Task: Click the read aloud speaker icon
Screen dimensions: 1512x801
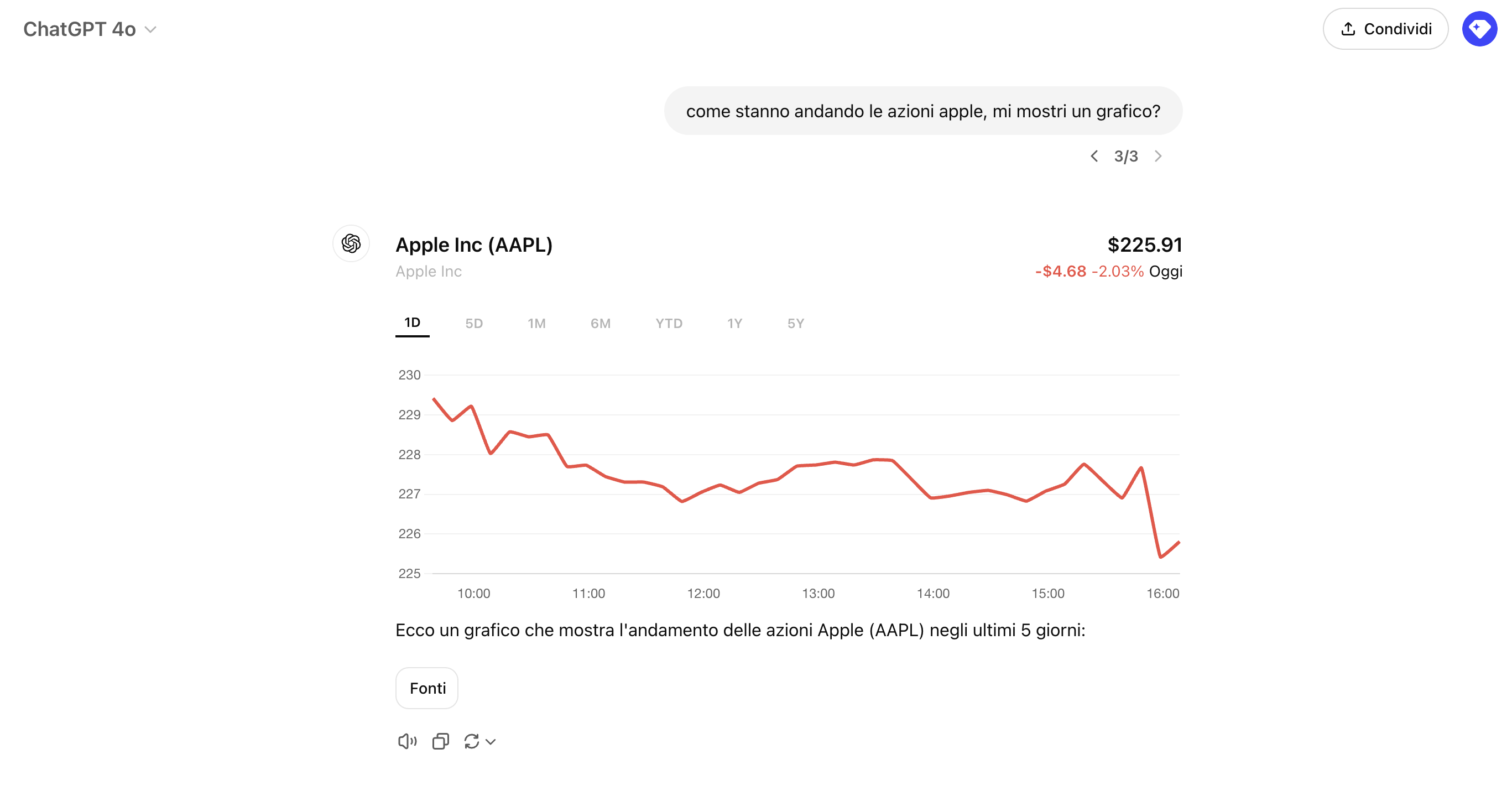Action: pyautogui.click(x=407, y=742)
